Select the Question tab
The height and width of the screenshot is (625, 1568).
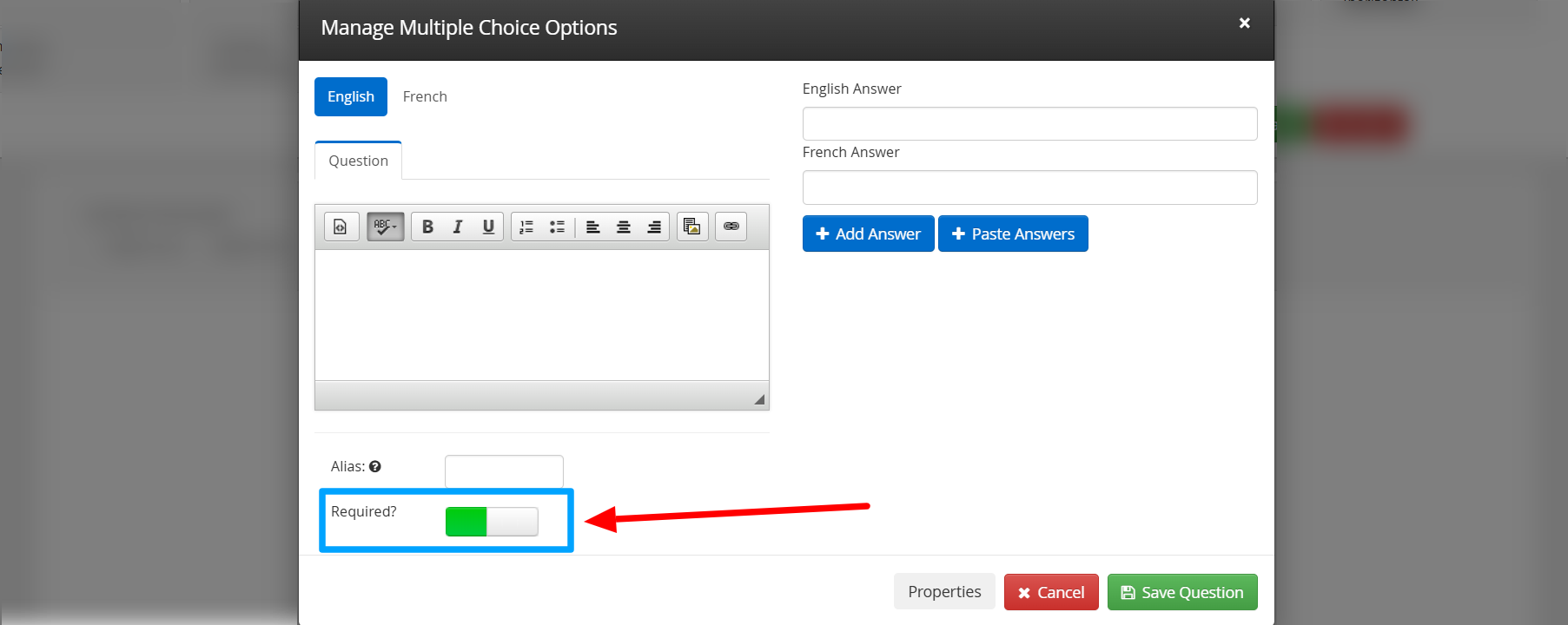358,161
